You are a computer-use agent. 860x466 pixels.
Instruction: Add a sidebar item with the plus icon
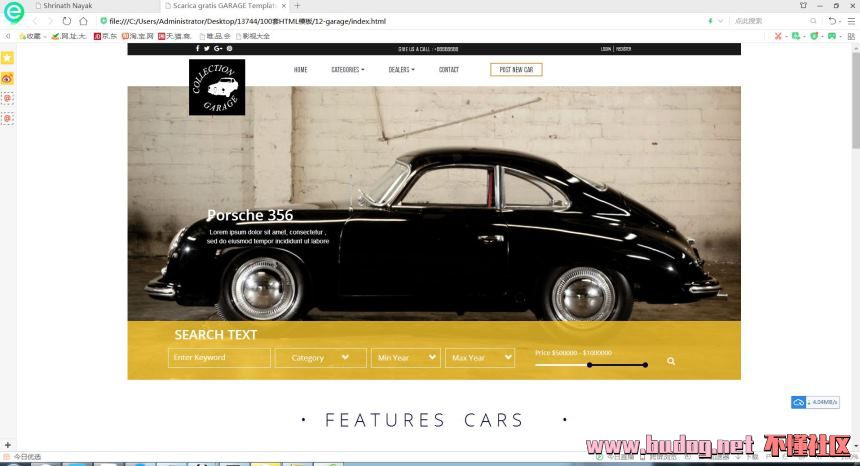(x=8, y=445)
